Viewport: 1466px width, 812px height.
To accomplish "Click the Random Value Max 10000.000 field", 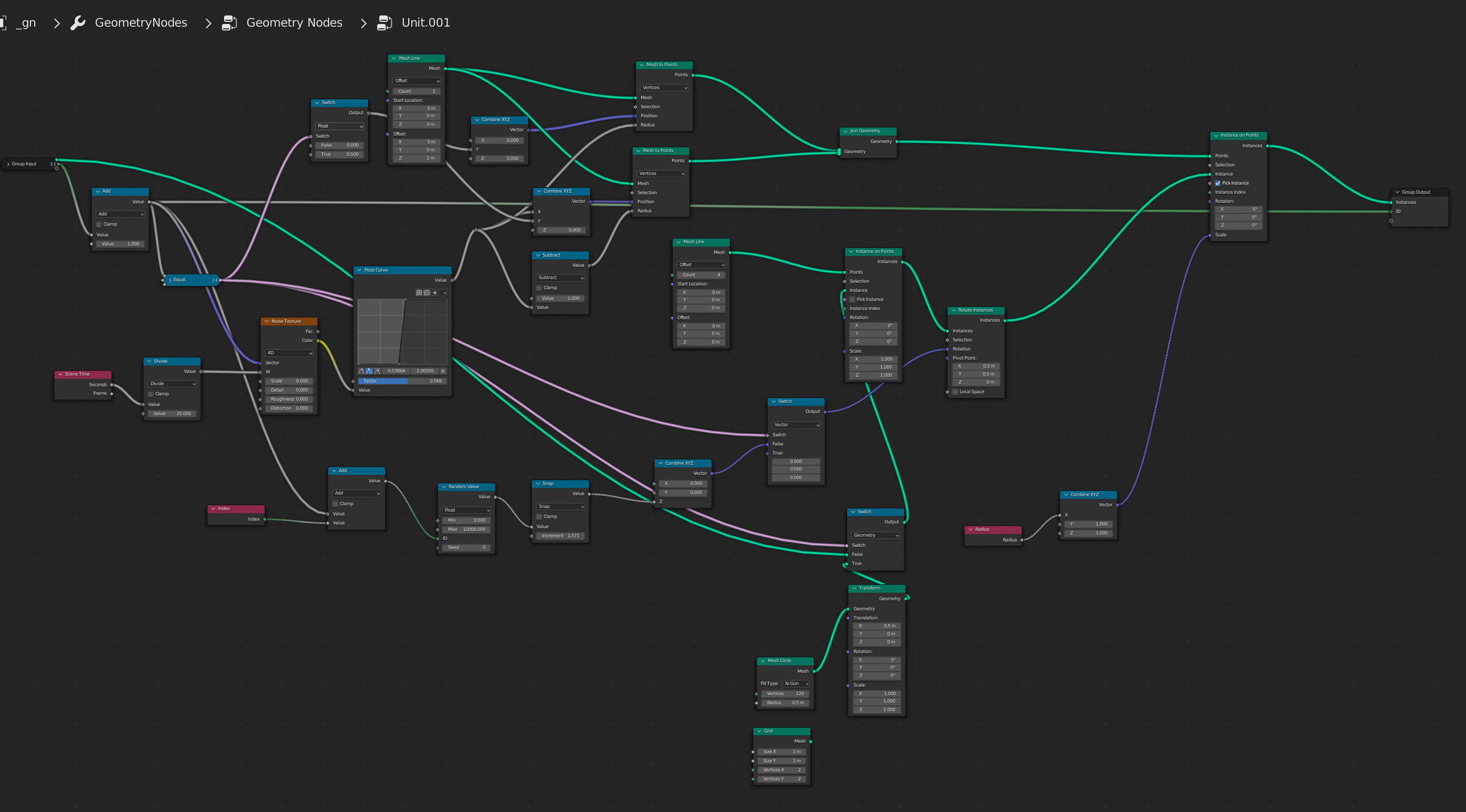I will 466,529.
